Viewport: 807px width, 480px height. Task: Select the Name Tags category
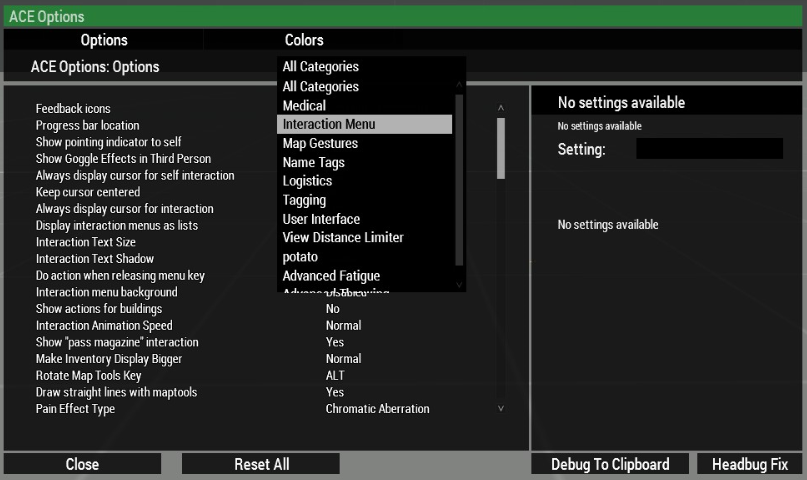(x=313, y=162)
